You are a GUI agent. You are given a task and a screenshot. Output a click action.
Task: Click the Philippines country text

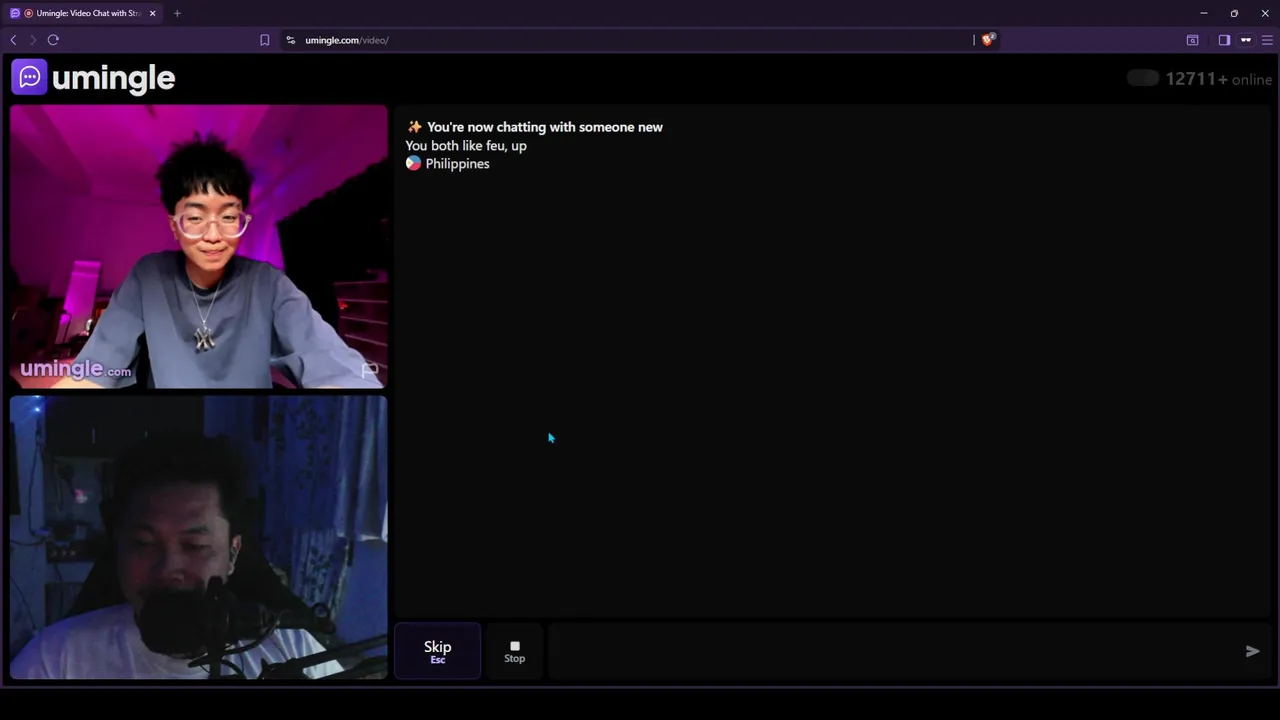(x=457, y=163)
